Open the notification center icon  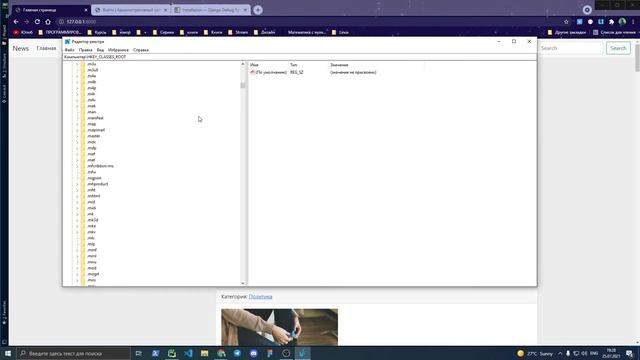tap(630, 353)
